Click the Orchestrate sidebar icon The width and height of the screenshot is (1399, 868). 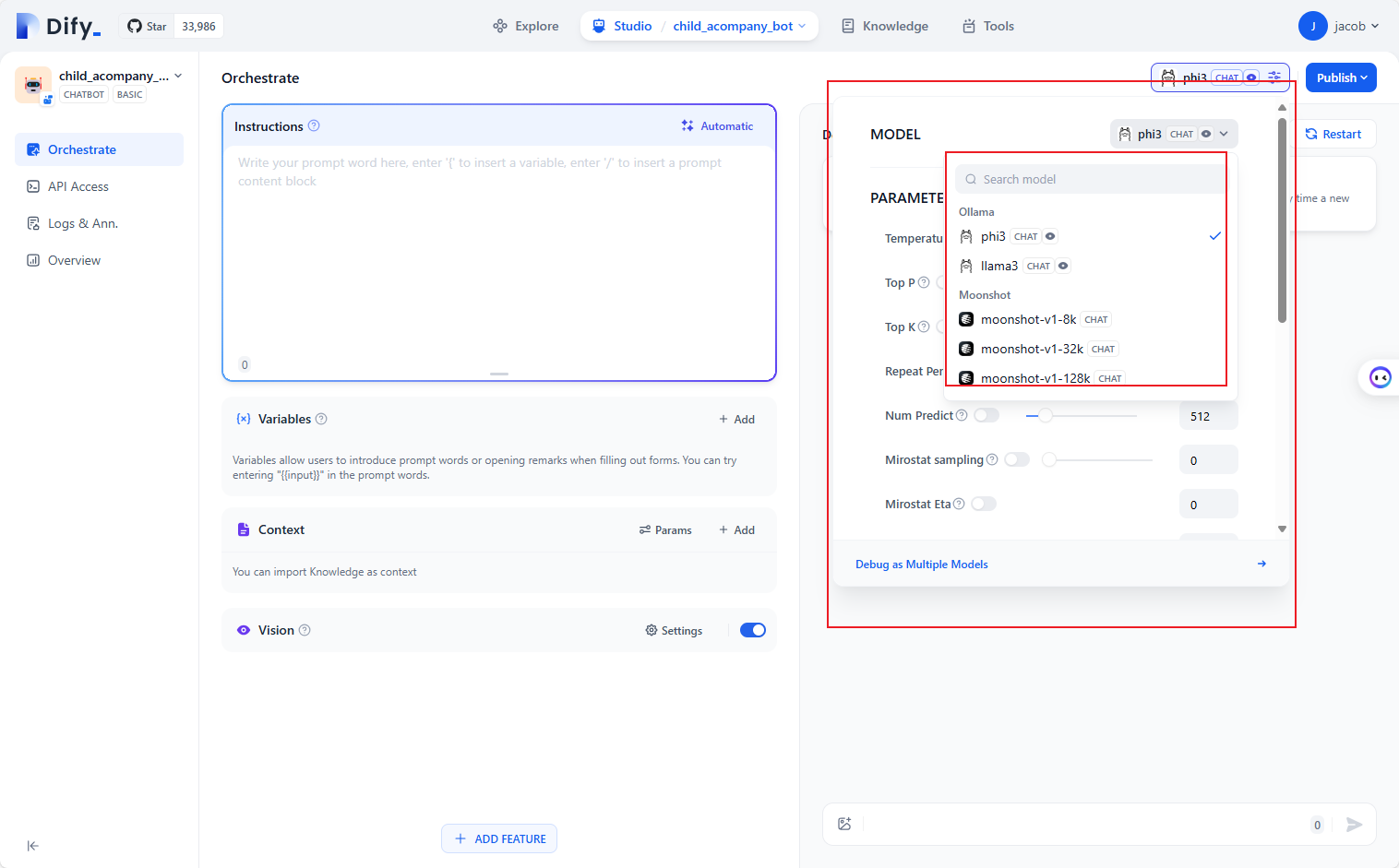pyautogui.click(x=33, y=149)
